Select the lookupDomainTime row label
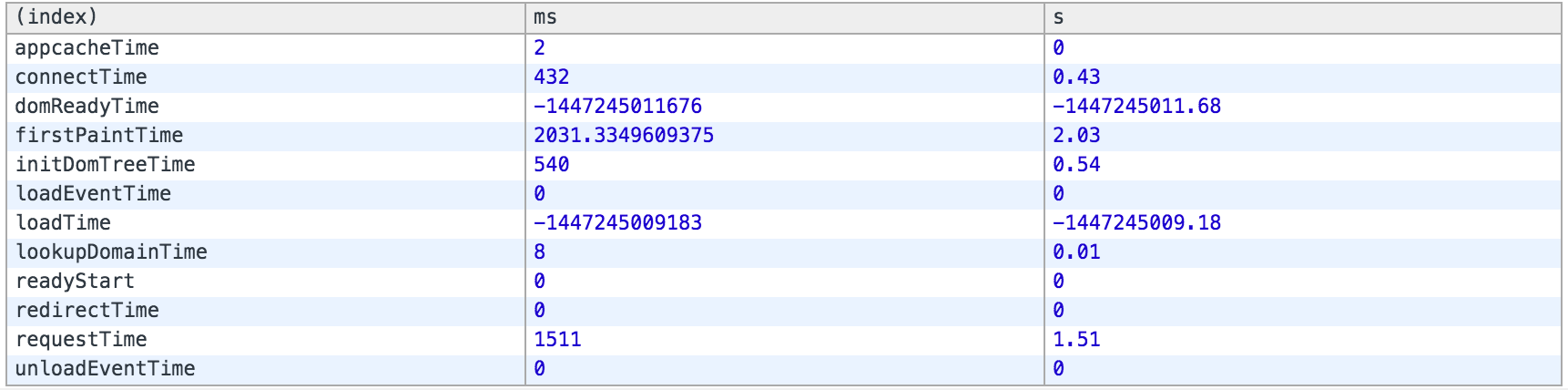Image resolution: width=1568 pixels, height=390 pixels. point(111,252)
